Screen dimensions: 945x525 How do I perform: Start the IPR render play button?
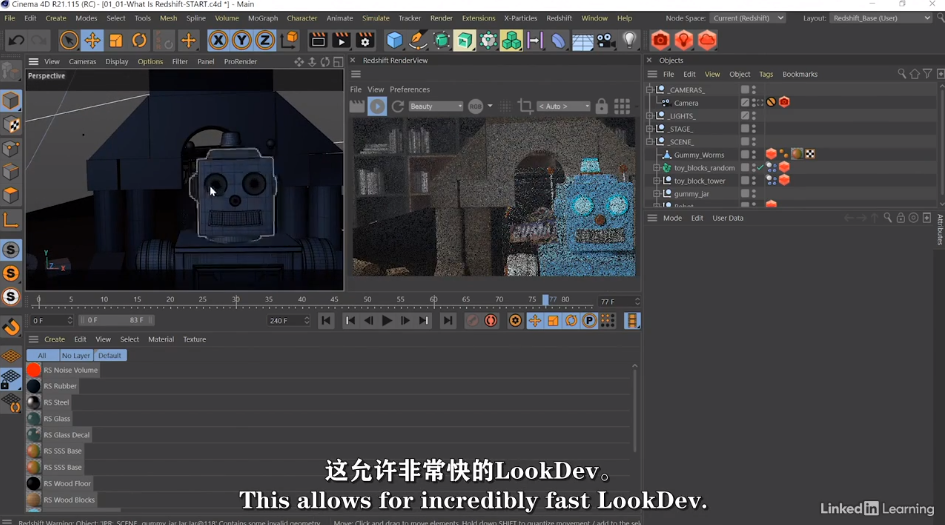pyautogui.click(x=377, y=106)
